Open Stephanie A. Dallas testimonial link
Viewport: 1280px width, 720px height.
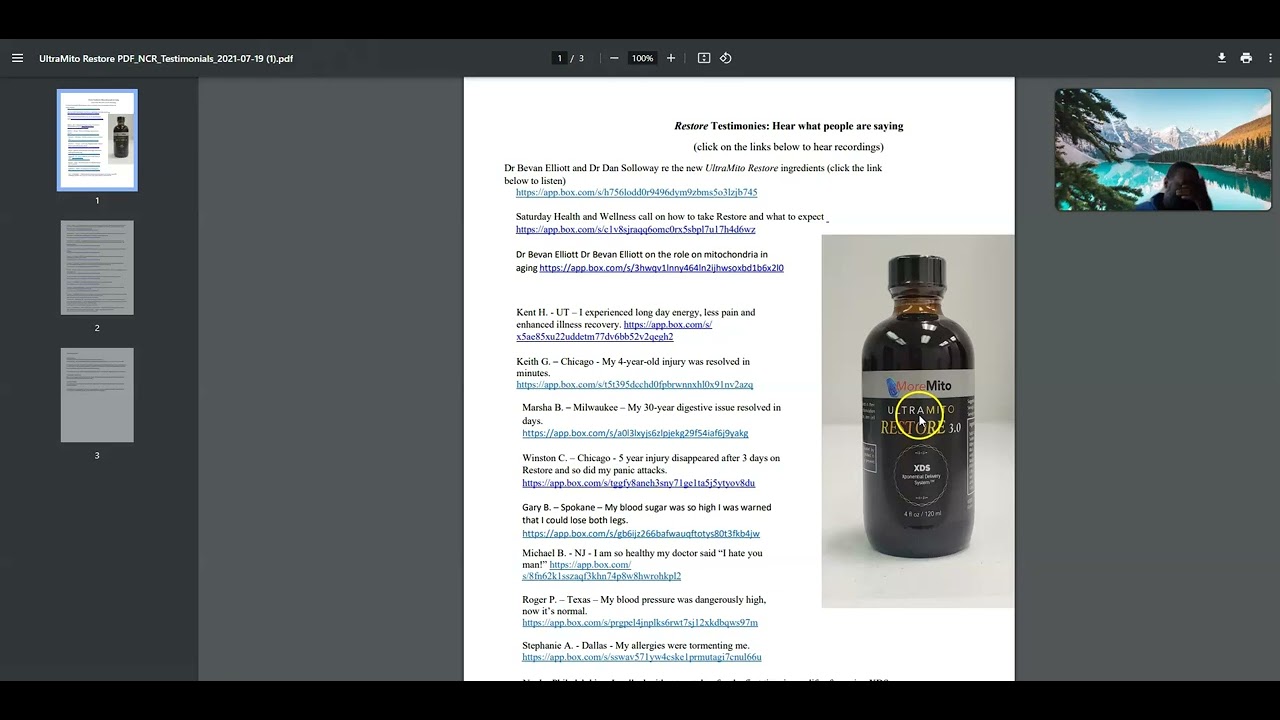coord(641,657)
